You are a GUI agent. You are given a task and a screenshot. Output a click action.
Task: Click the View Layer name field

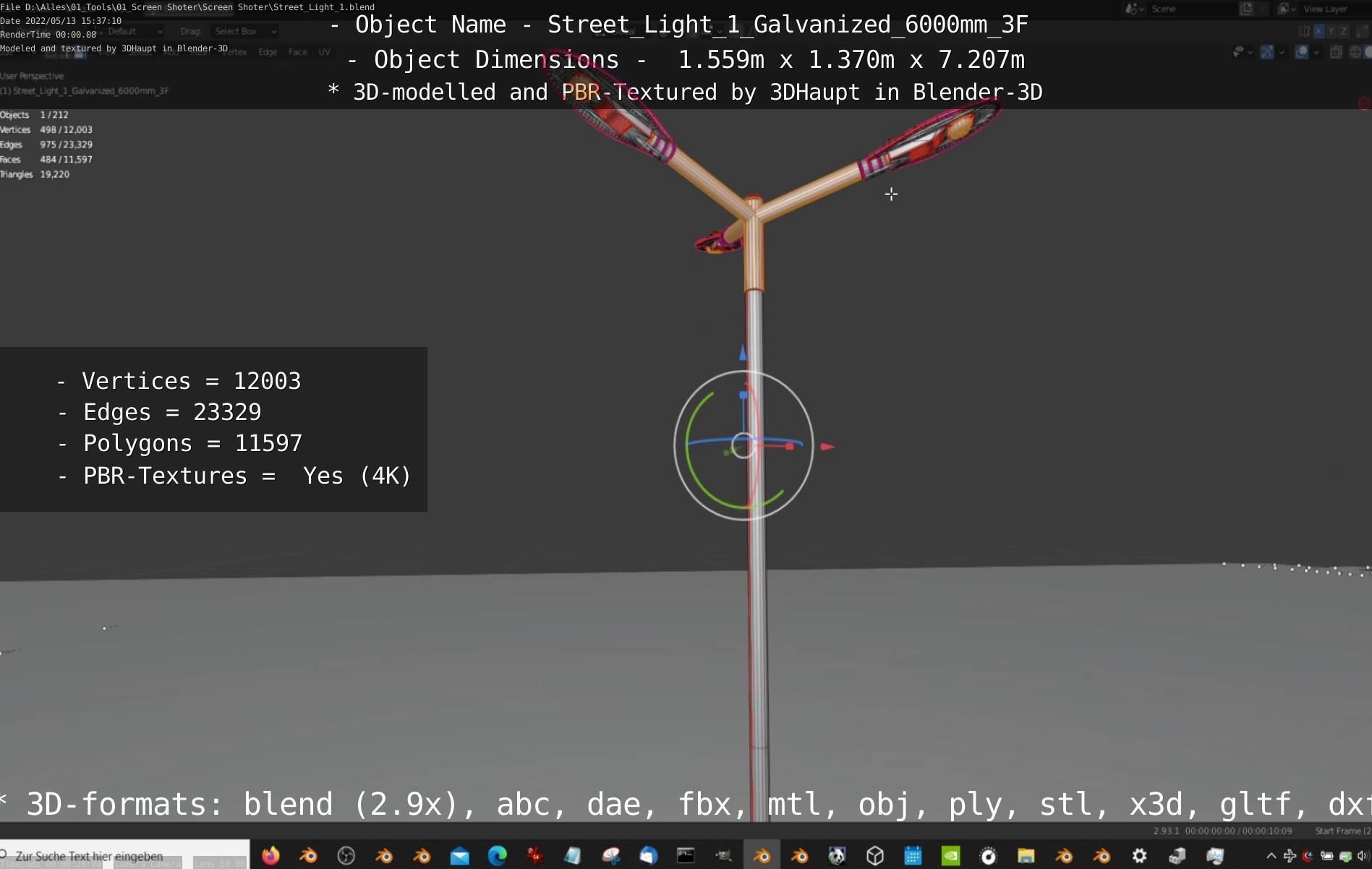(1334, 9)
